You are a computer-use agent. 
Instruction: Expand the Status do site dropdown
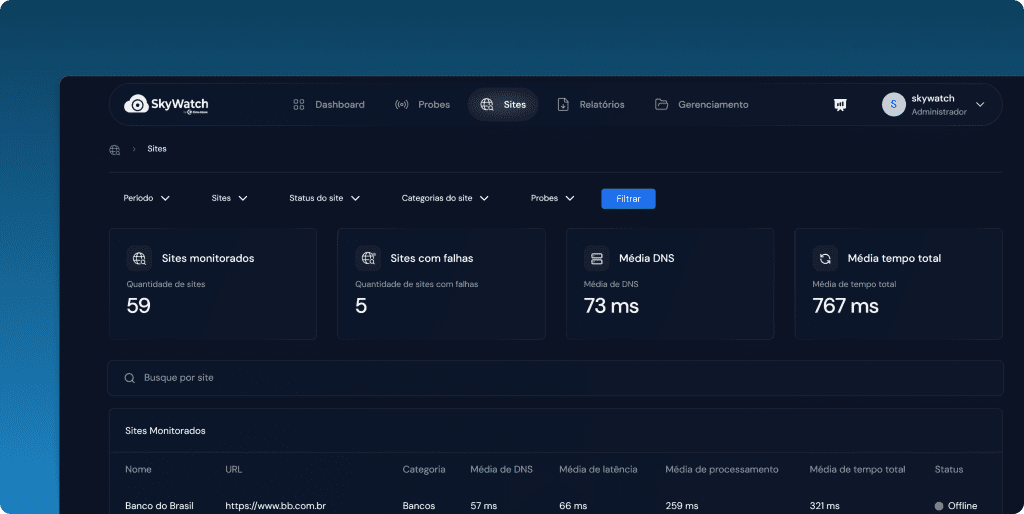(x=325, y=198)
